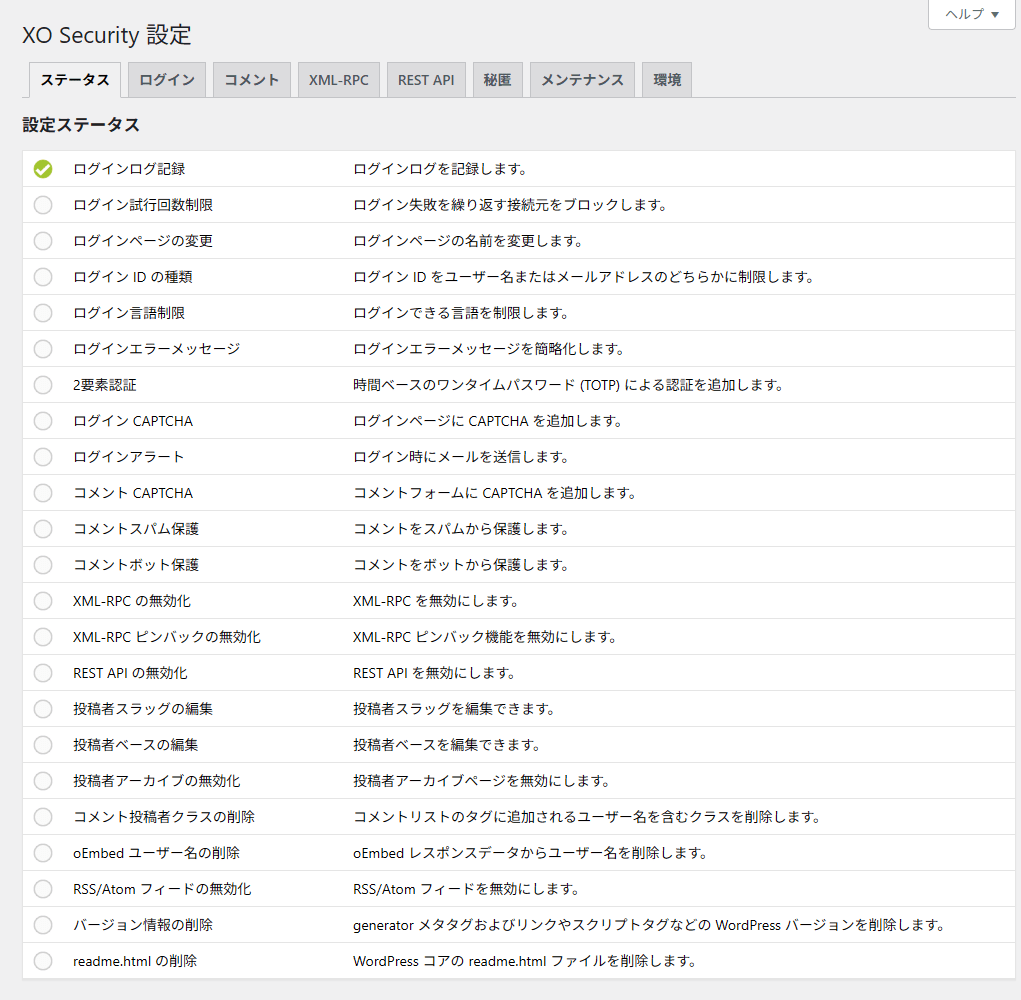Click green check icon for ログインログ記録

click(43, 169)
